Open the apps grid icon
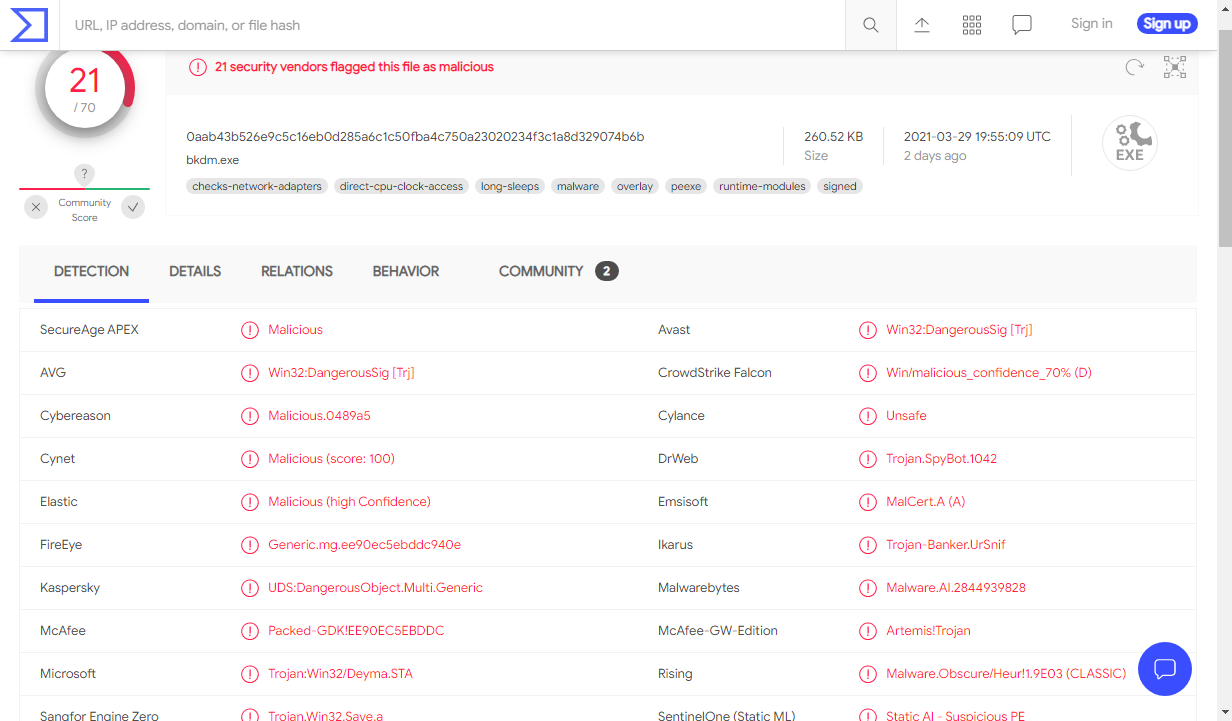This screenshot has width=1232, height=721. pyautogui.click(x=972, y=25)
